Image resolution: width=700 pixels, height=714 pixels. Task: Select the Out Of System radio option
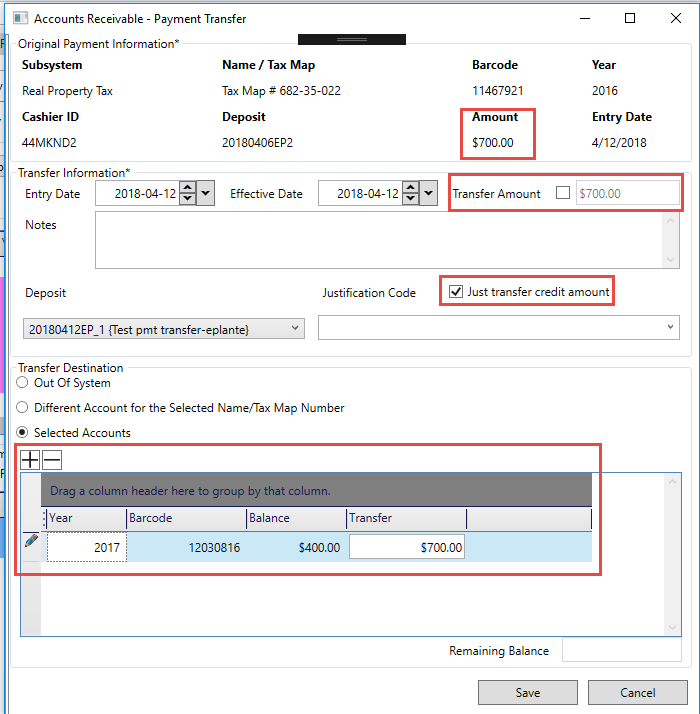pos(23,383)
